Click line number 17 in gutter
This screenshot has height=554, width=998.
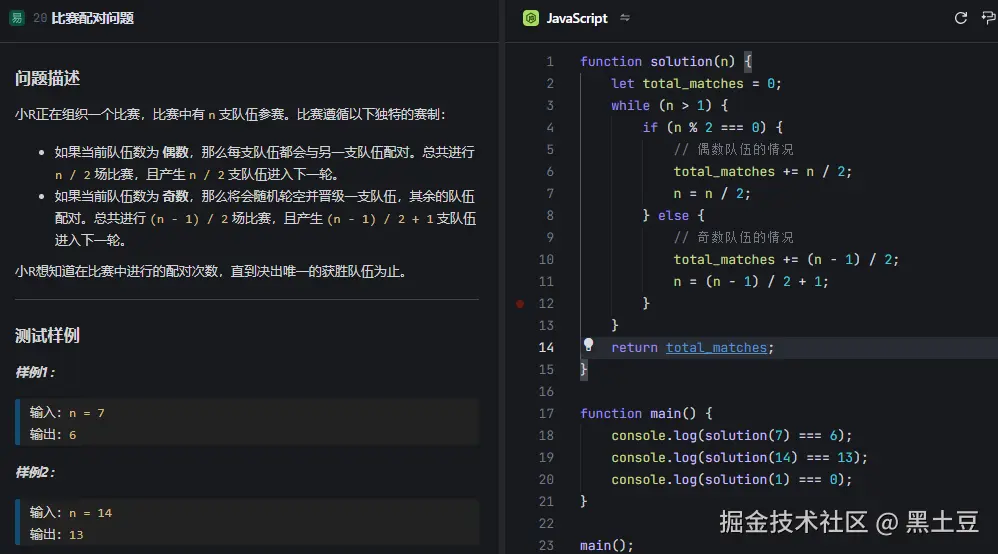click(546, 413)
